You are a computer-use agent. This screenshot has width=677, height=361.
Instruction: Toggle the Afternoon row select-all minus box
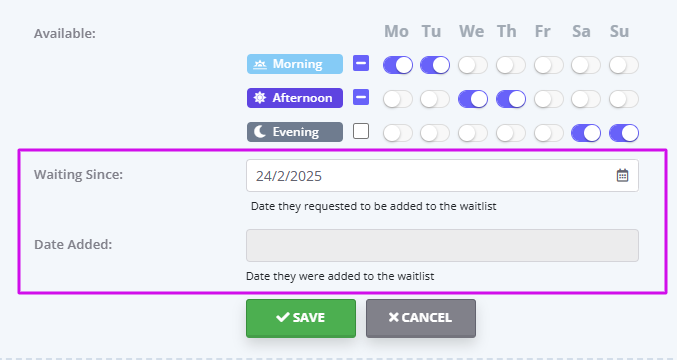[361, 97]
